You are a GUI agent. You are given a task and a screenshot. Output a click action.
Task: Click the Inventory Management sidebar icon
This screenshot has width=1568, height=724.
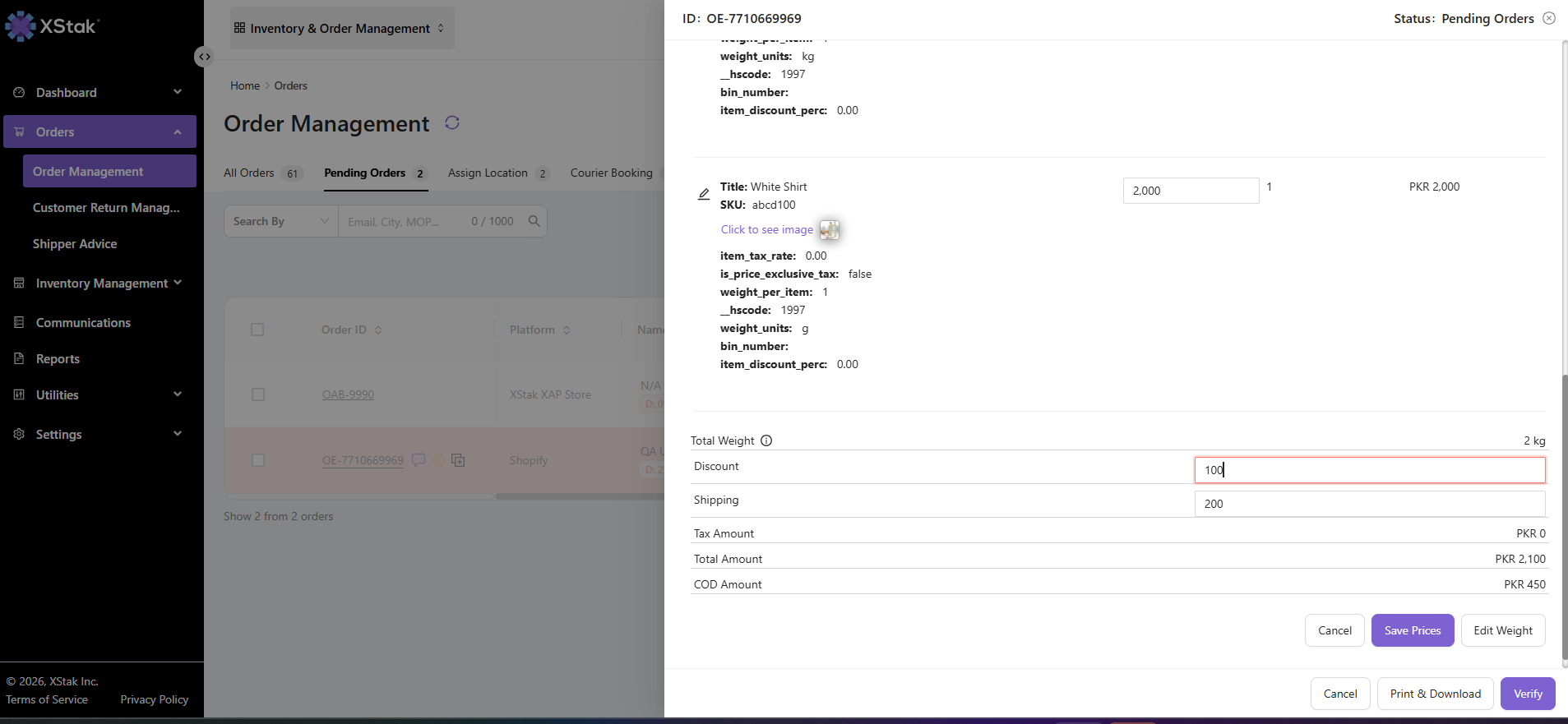coord(19,283)
